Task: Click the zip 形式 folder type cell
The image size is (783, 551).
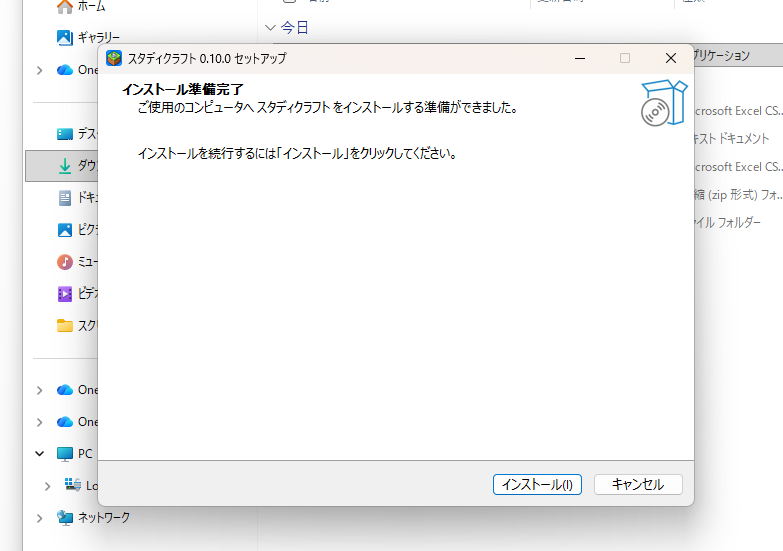Action: [738, 194]
